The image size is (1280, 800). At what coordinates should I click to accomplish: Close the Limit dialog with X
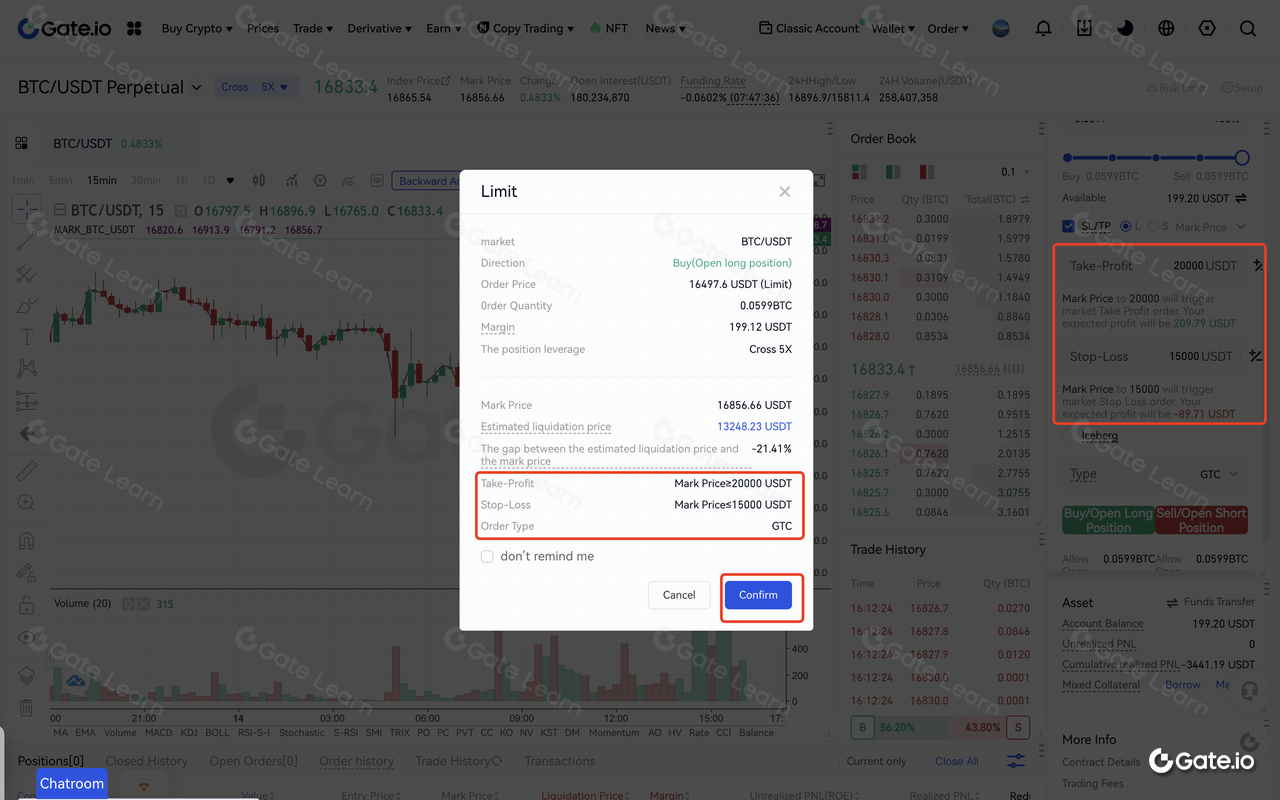click(x=785, y=191)
